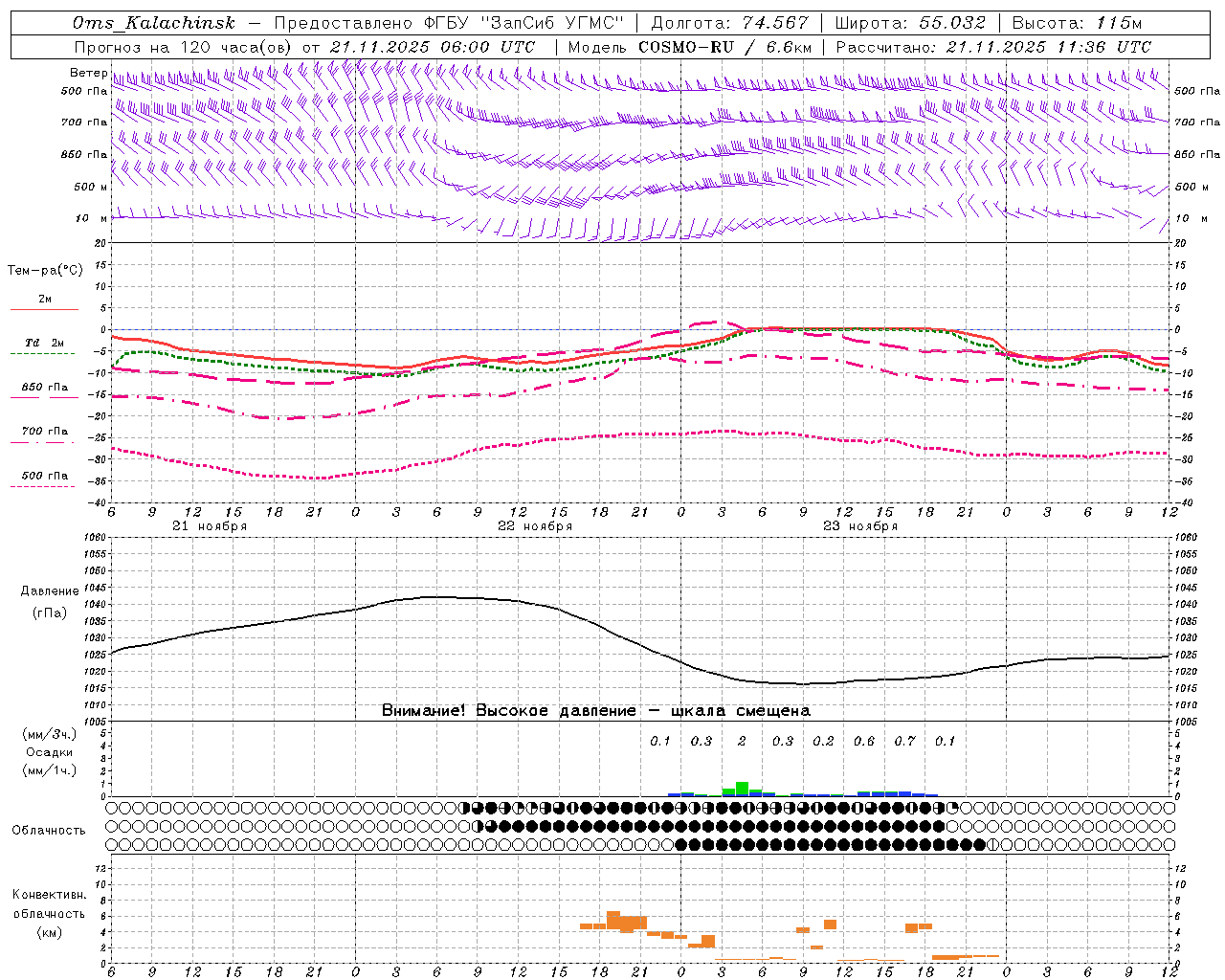Click the forecast start time 21.11.2025 06:00 UTC
This screenshot has height=980, width=1225.
[x=433, y=47]
